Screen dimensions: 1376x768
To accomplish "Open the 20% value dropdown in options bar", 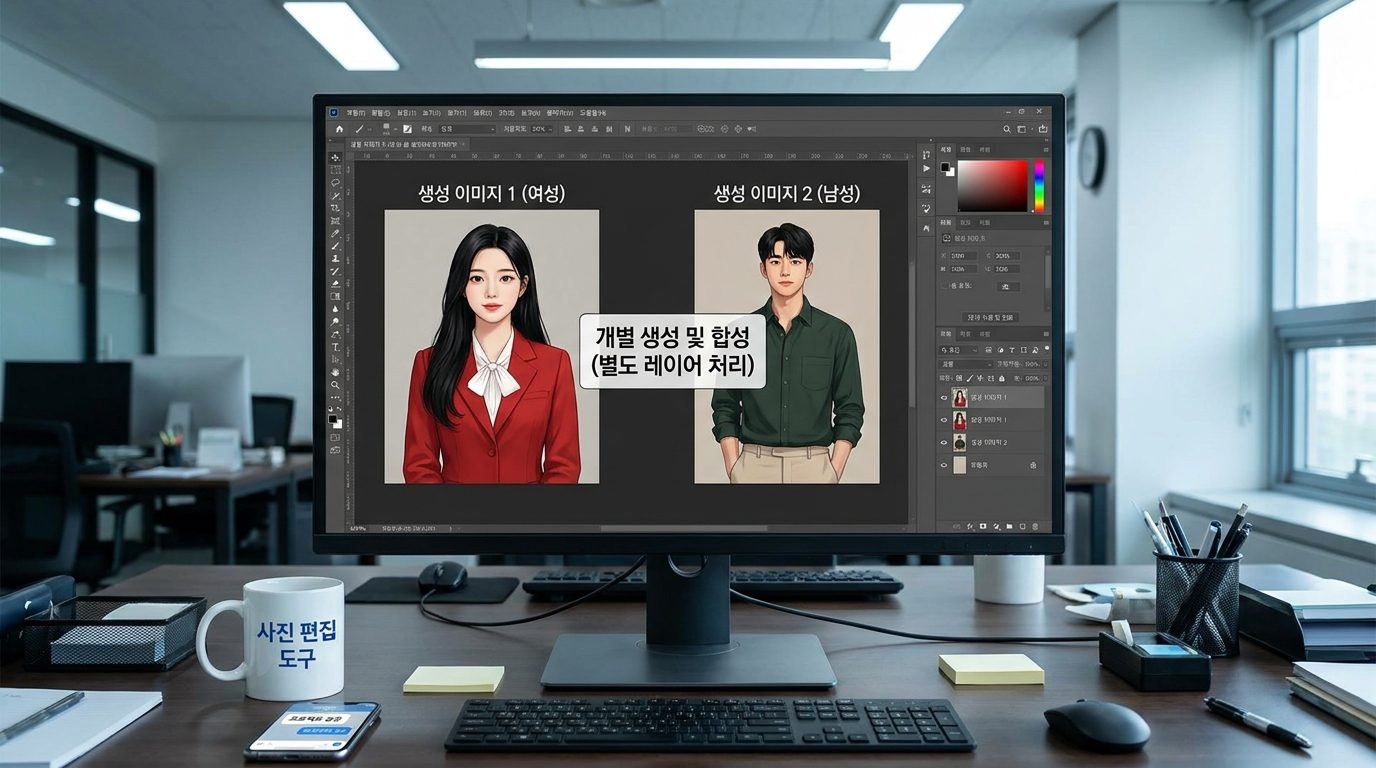I will (542, 129).
